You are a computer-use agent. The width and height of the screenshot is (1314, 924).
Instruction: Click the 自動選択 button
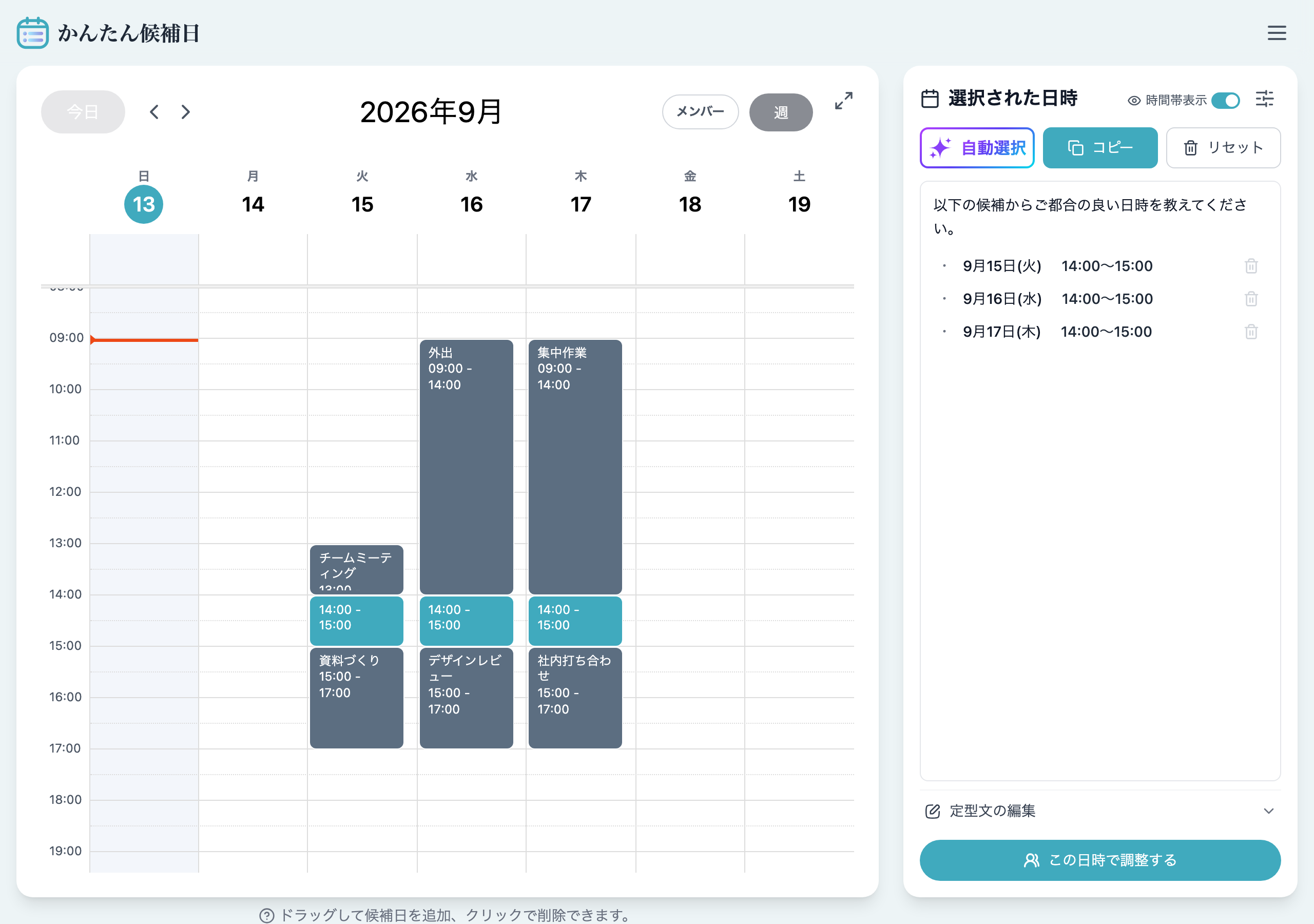pos(977,148)
